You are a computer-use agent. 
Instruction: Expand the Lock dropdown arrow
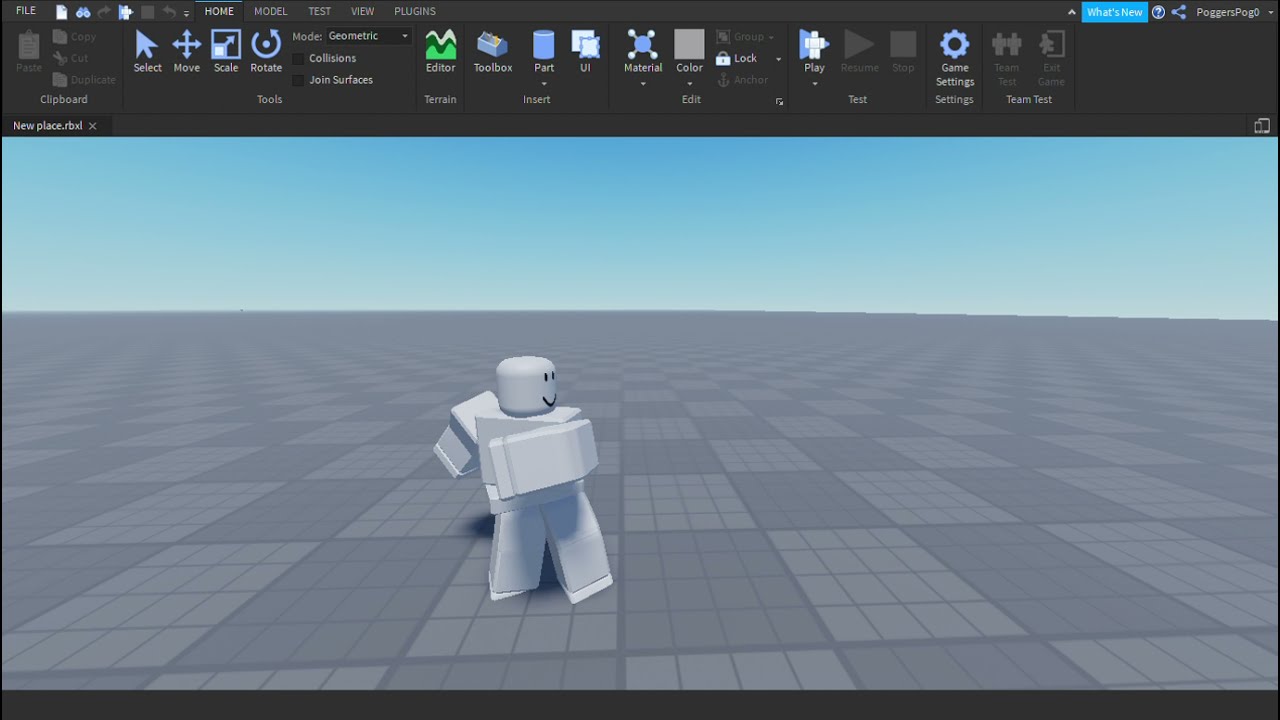coord(778,59)
